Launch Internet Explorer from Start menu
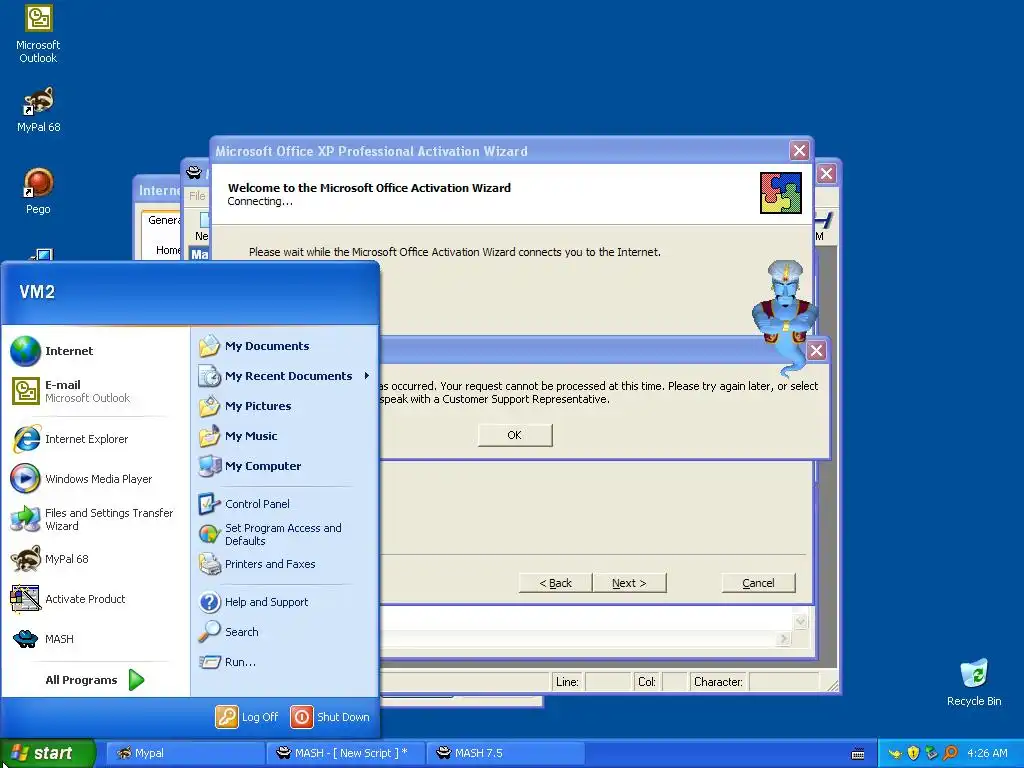 [x=95, y=439]
